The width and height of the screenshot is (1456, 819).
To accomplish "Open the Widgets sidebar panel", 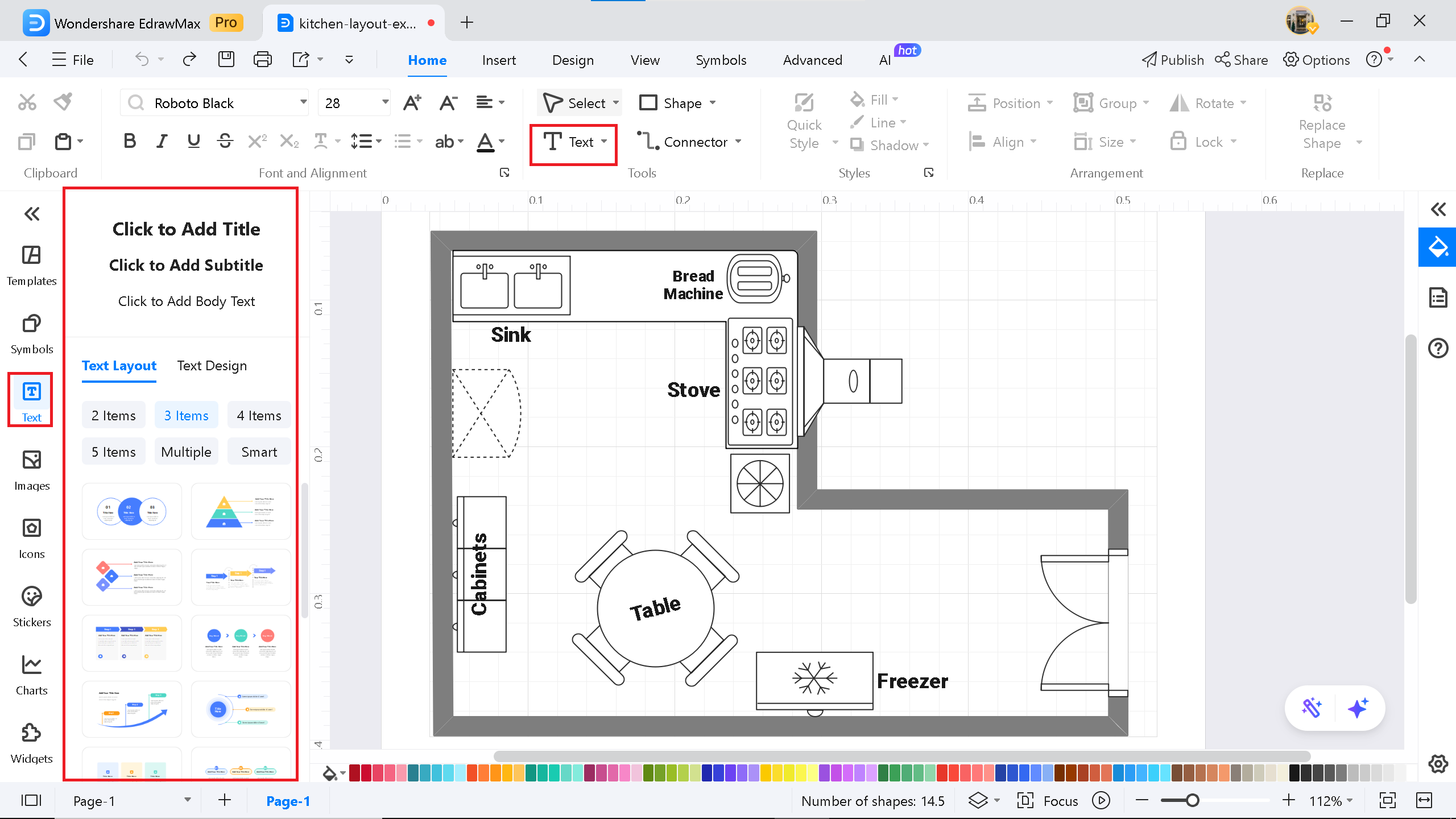I will click(x=31, y=743).
